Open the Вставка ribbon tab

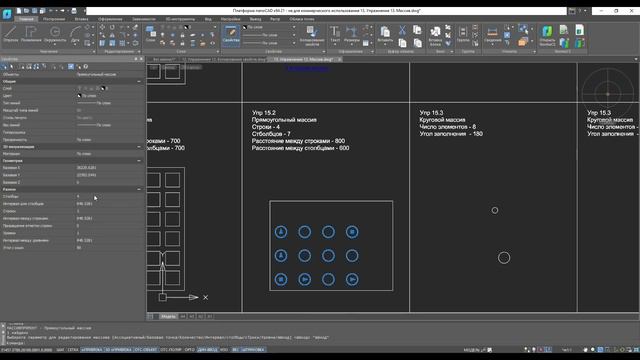[x=82, y=19]
